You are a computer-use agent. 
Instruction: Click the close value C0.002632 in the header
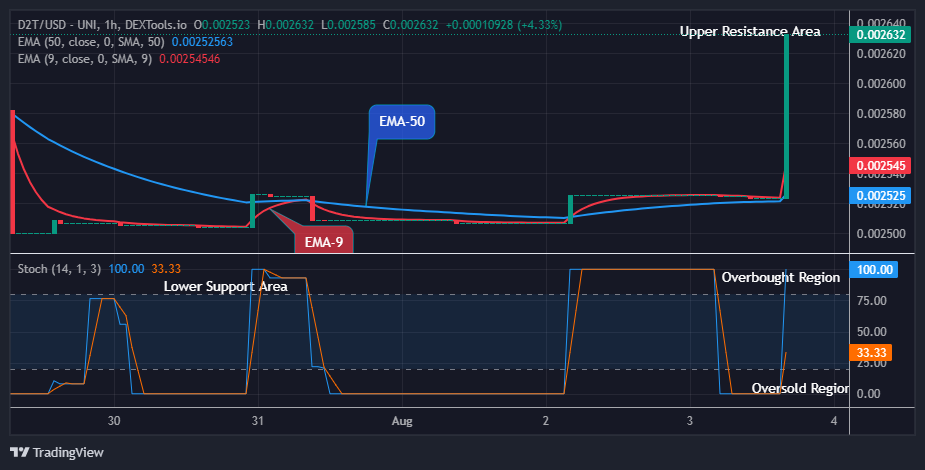[411, 25]
